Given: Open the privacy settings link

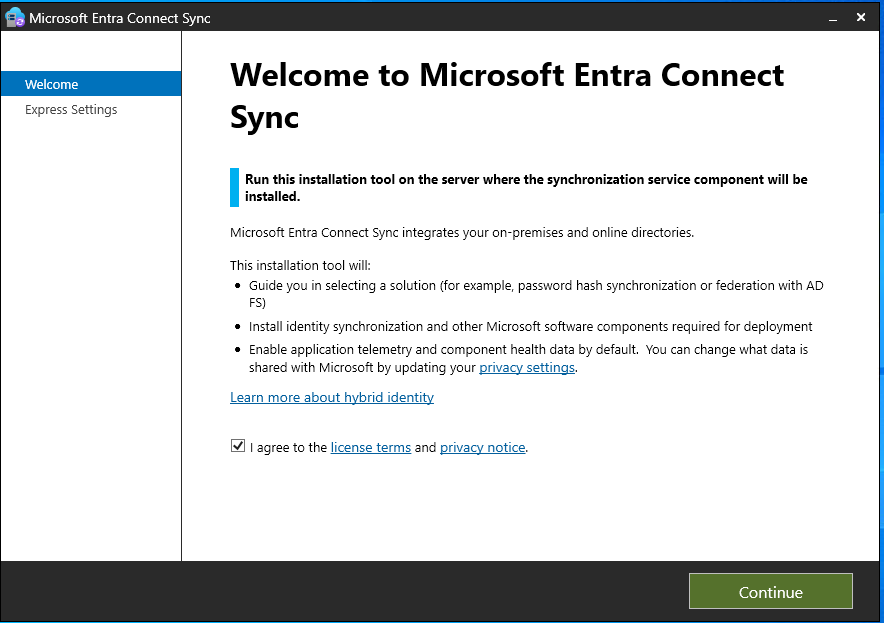Looking at the screenshot, I should [527, 368].
